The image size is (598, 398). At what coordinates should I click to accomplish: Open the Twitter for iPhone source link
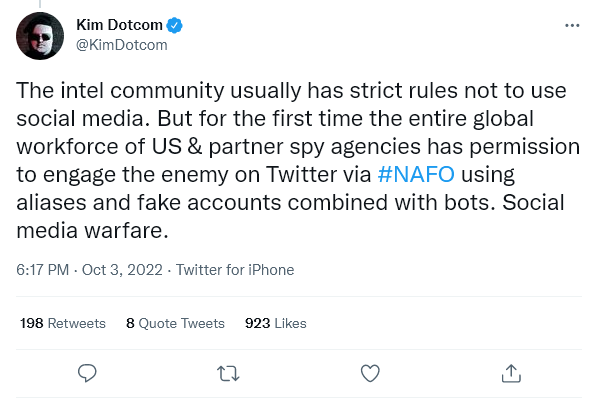point(235,270)
